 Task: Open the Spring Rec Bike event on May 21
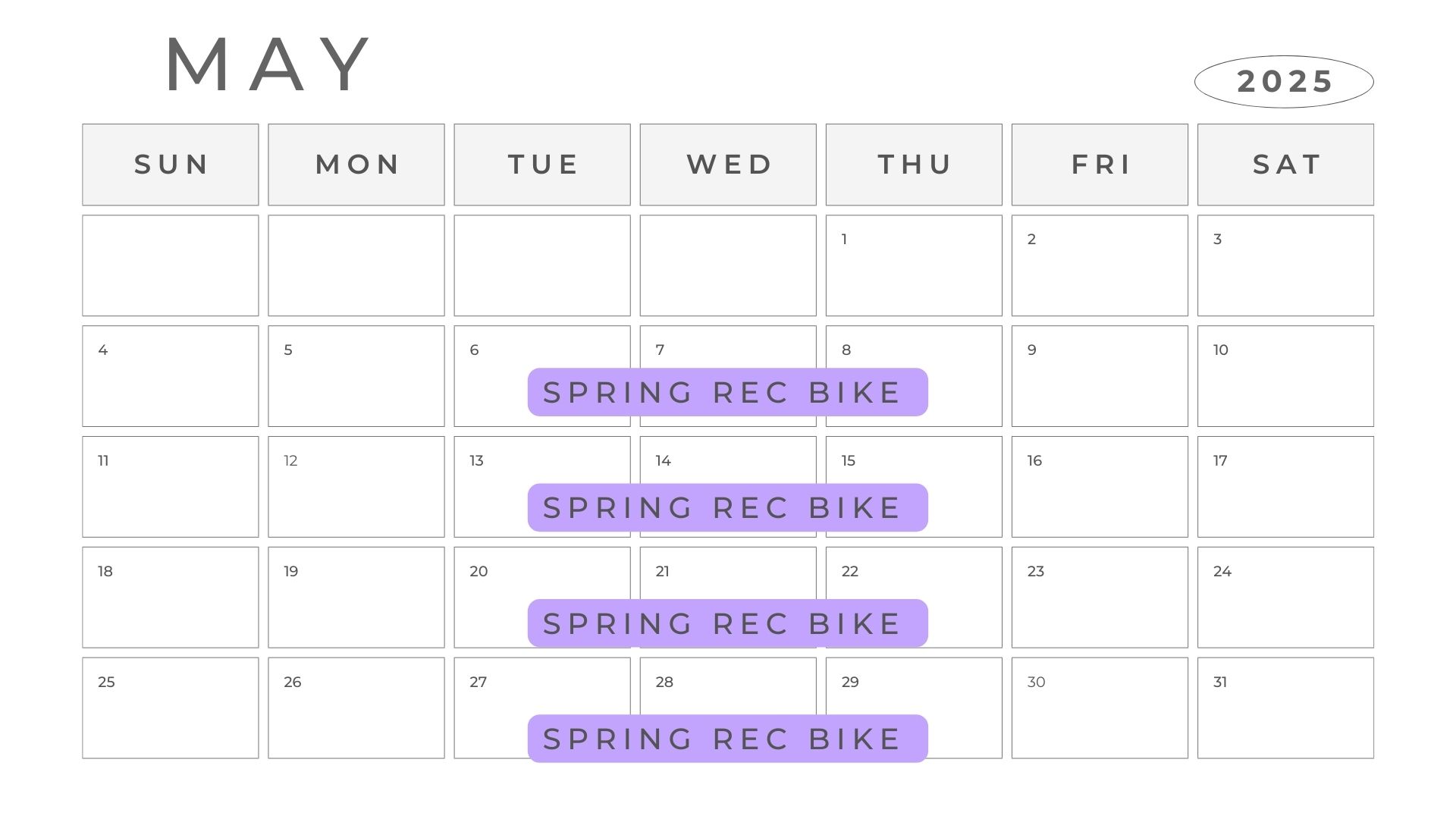[x=727, y=623]
